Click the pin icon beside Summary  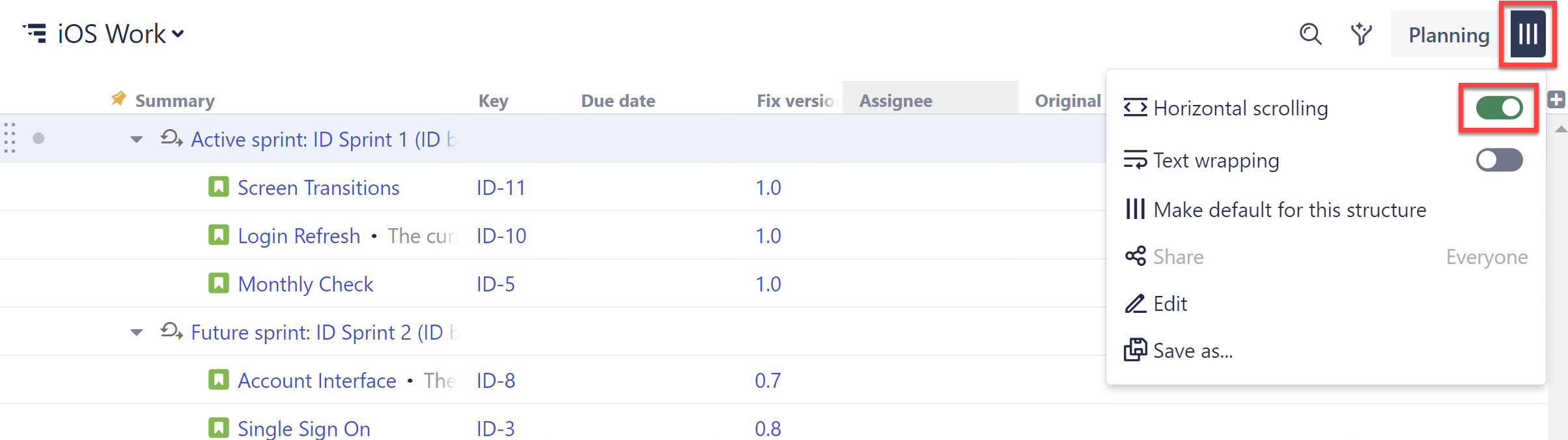tap(119, 99)
